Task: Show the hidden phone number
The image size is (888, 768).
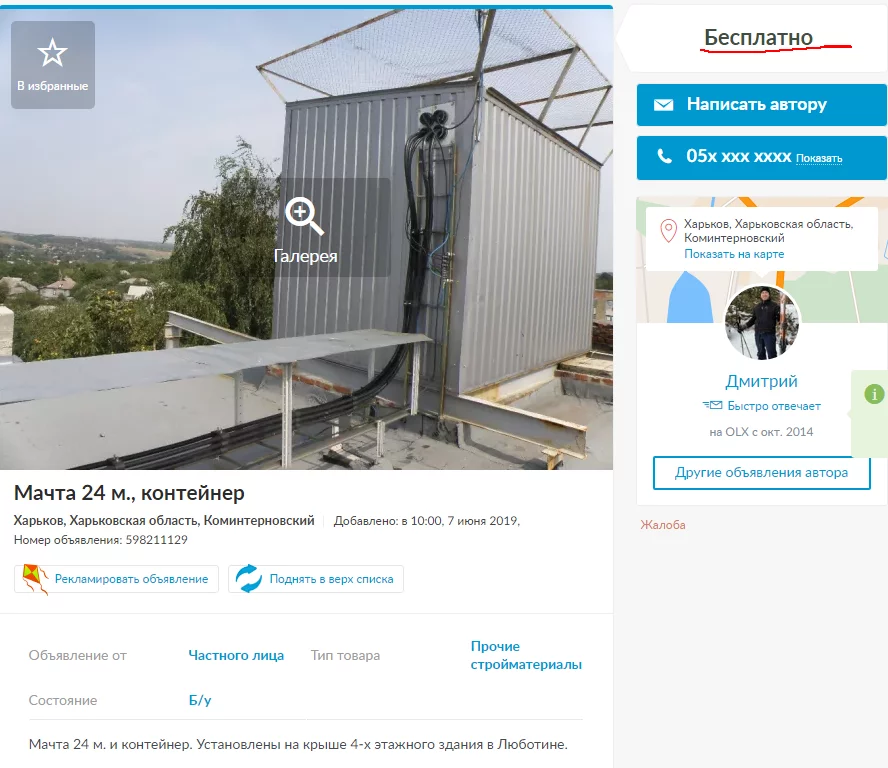Action: click(818, 159)
